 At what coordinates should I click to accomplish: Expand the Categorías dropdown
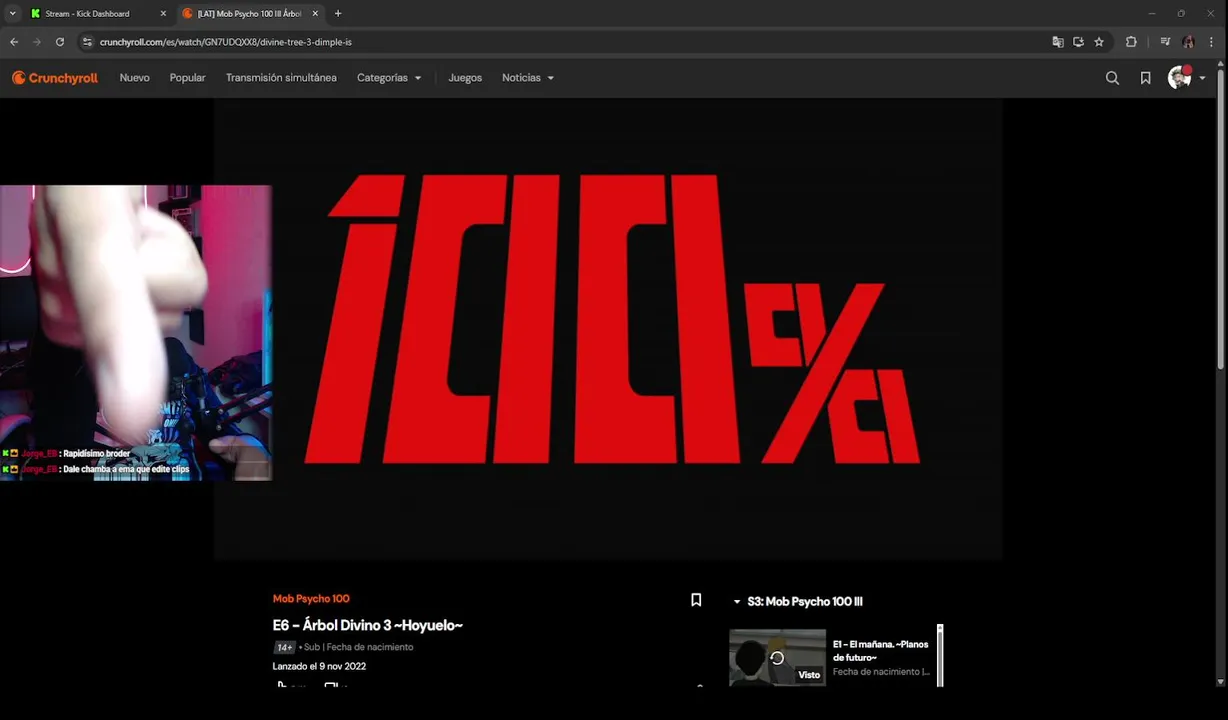point(389,78)
